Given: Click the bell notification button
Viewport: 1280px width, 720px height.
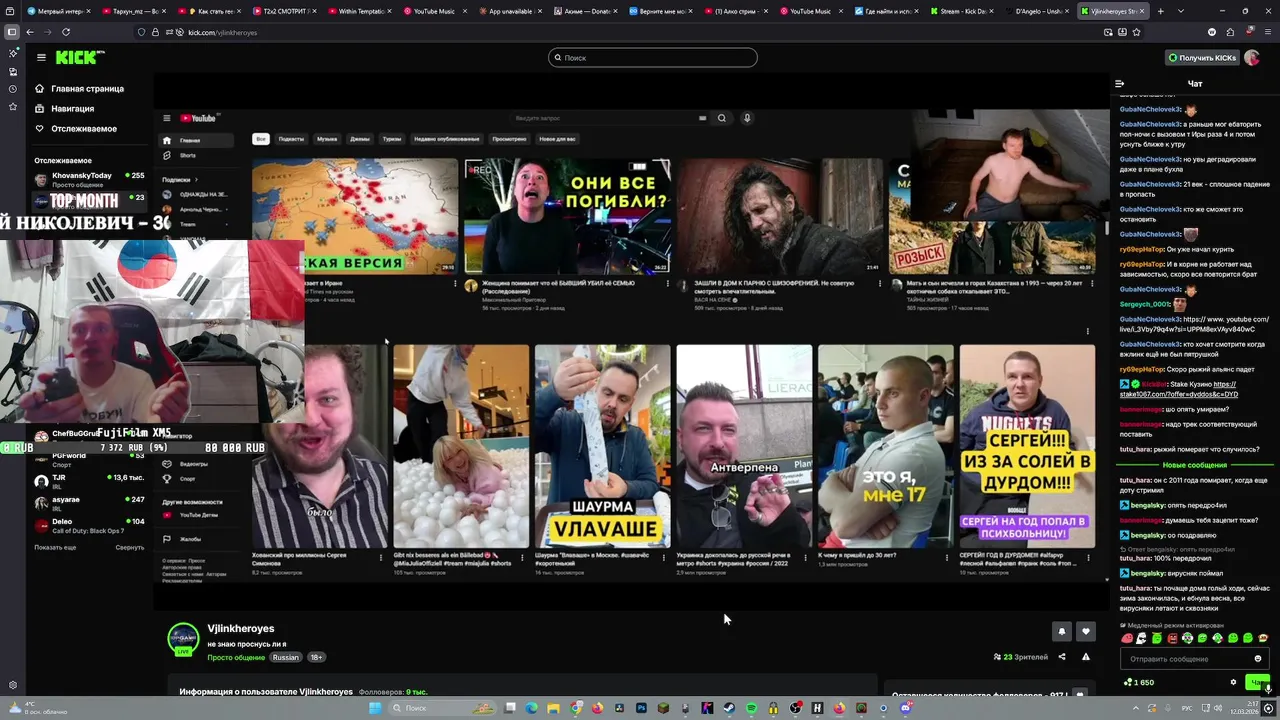Looking at the screenshot, I should (x=1062, y=631).
